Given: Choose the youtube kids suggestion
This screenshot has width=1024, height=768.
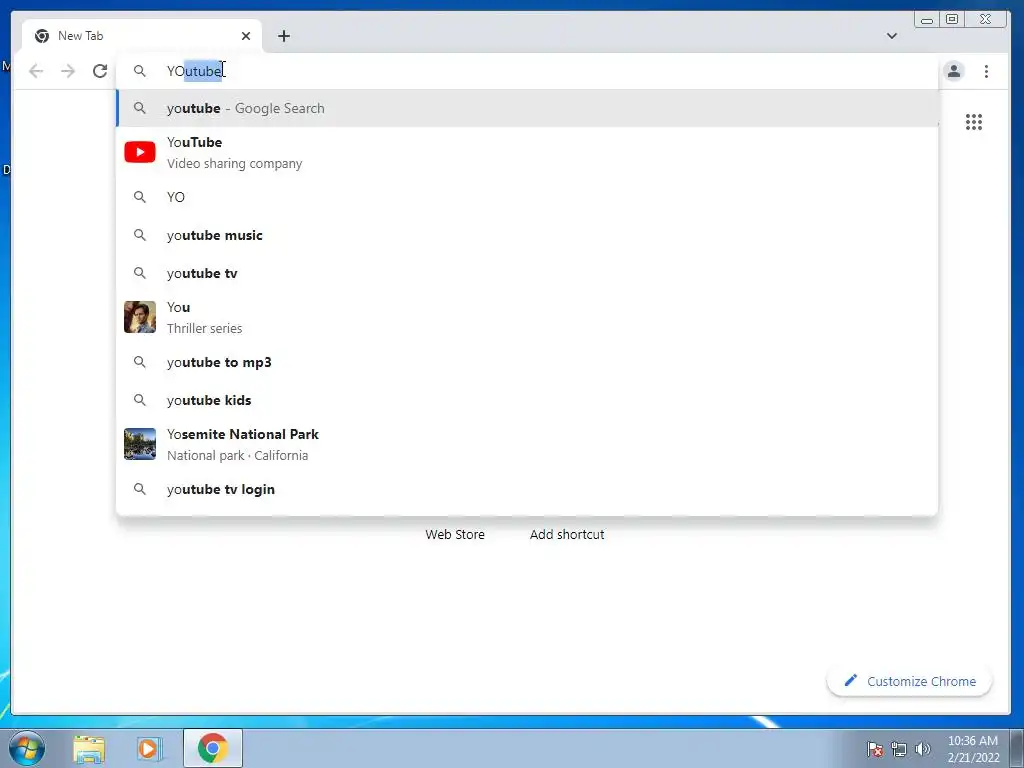Looking at the screenshot, I should [x=527, y=400].
